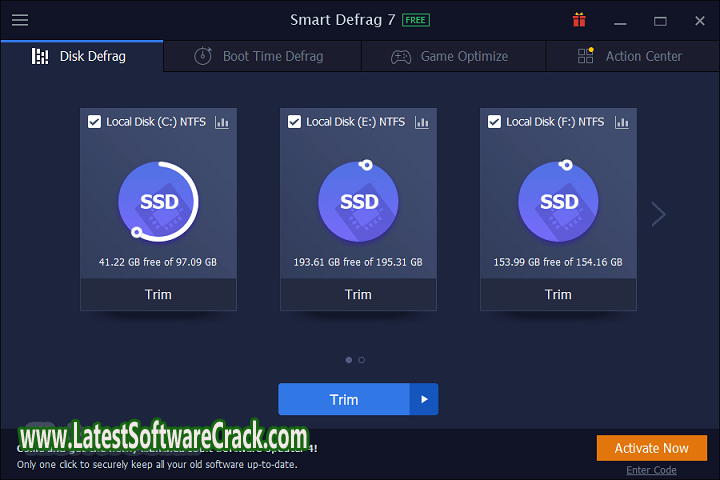720x480 pixels.
Task: Uncheck the Local Disk (E:) checkbox
Action: point(294,122)
